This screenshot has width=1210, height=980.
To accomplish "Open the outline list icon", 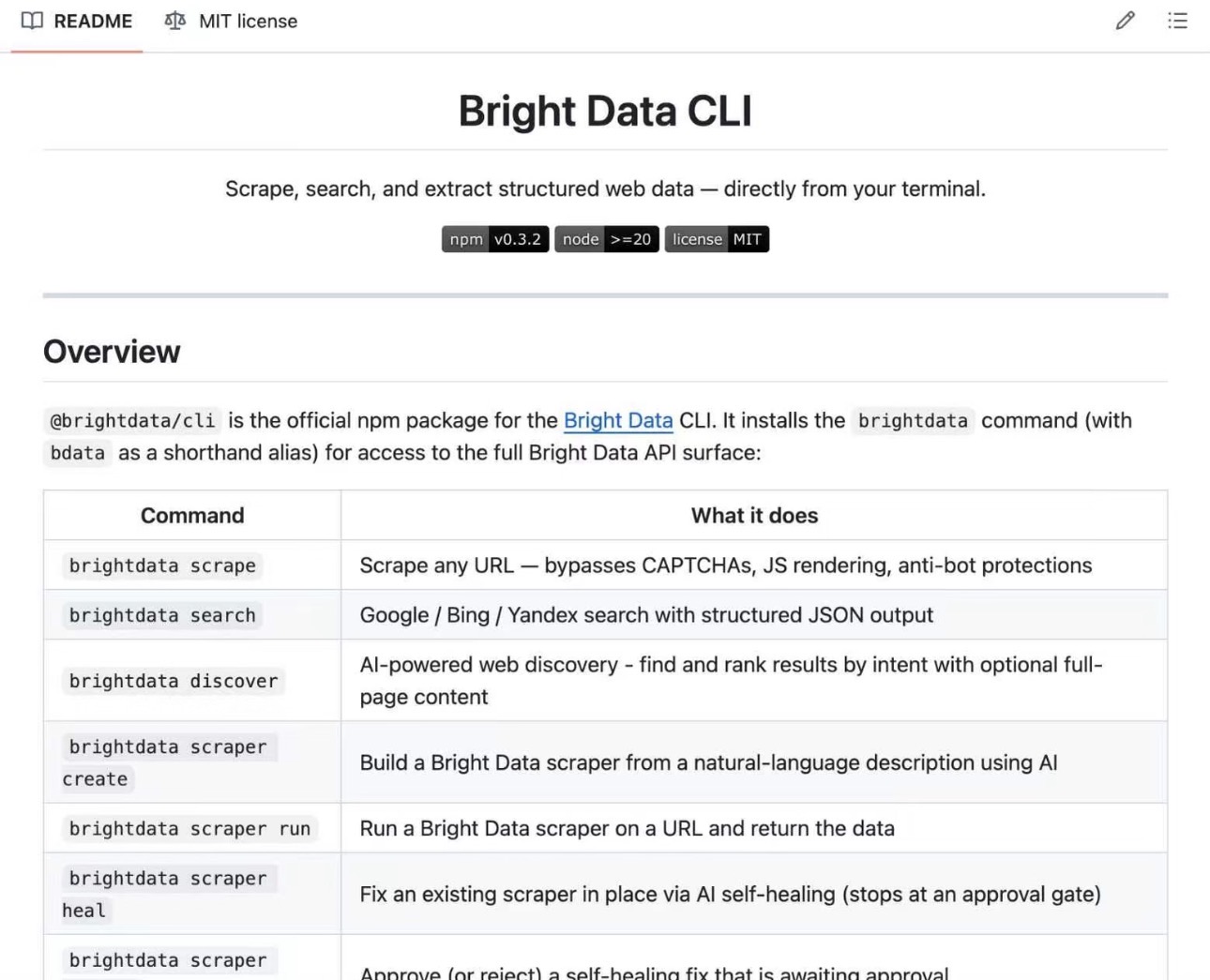I will [1177, 21].
